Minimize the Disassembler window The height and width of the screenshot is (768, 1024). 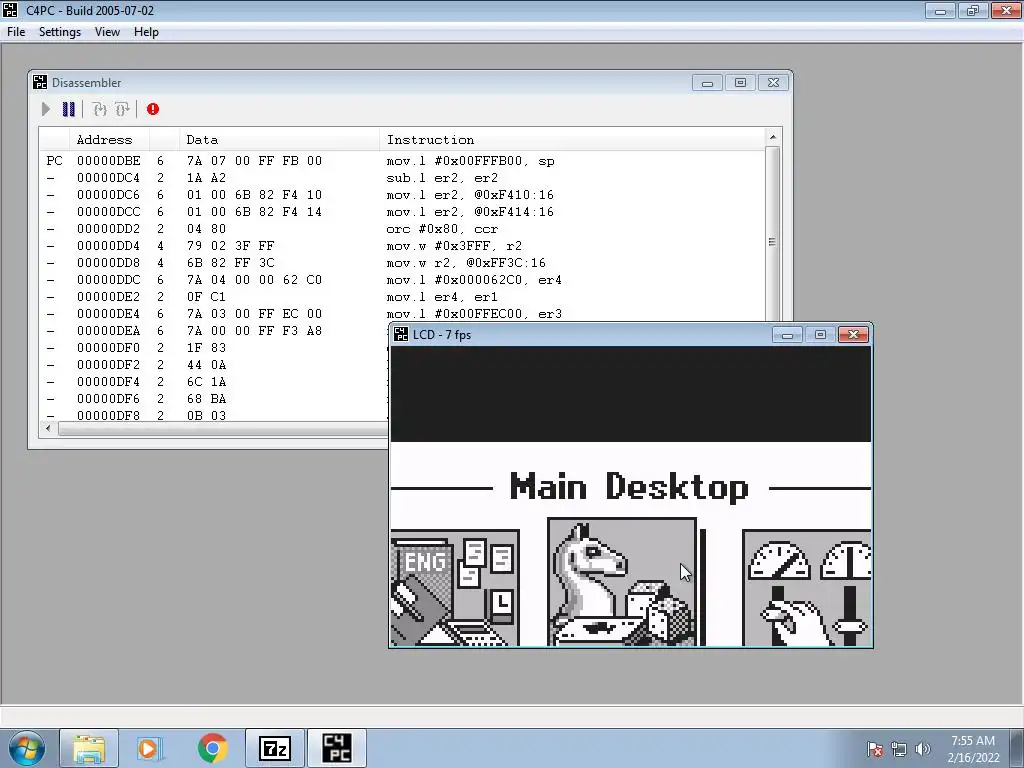point(707,83)
